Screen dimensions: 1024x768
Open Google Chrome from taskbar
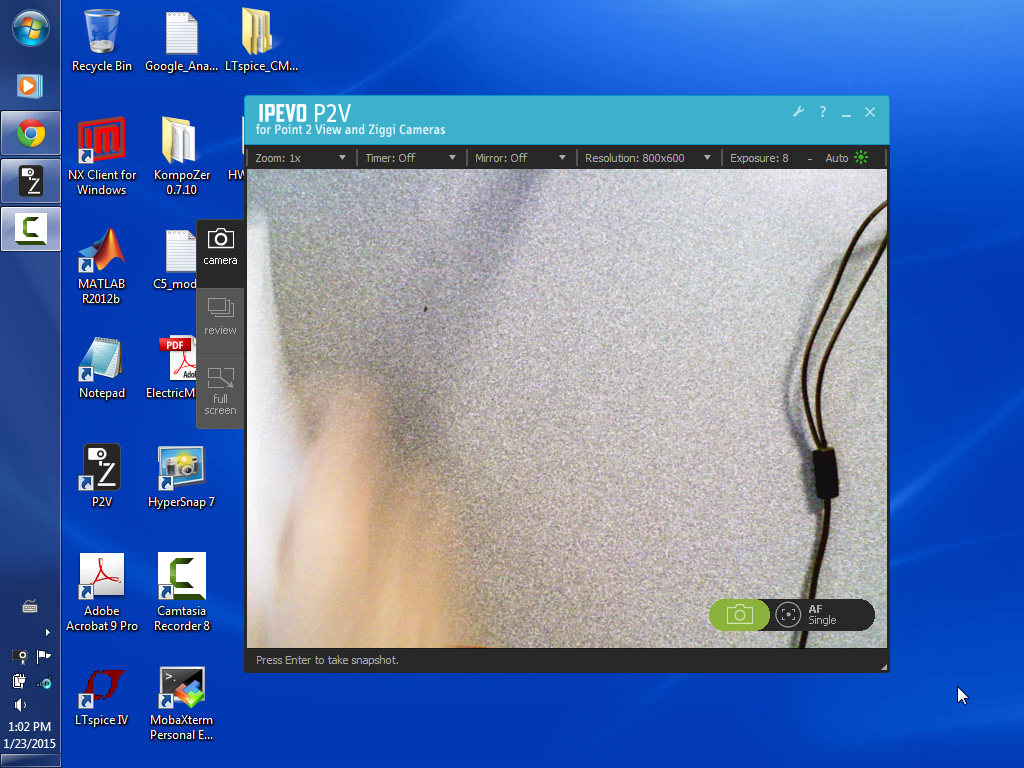click(31, 133)
